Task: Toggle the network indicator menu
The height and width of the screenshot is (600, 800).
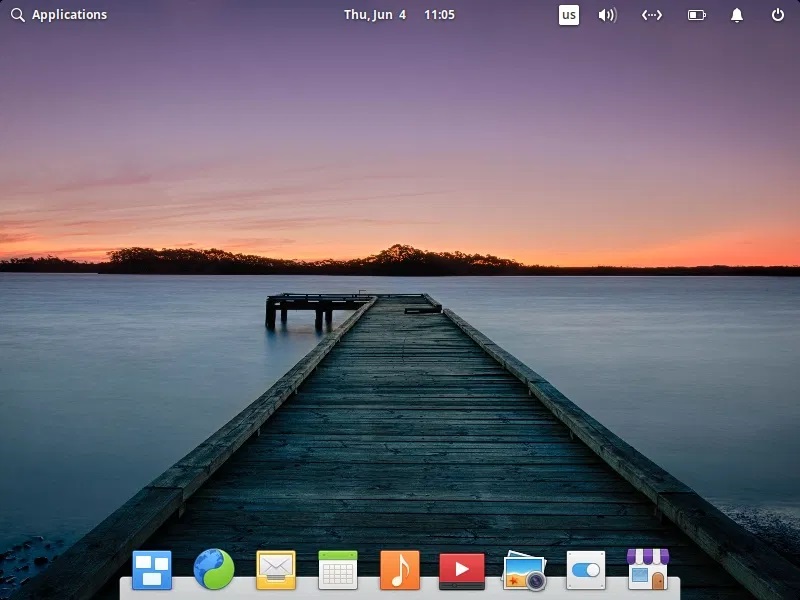Action: click(651, 15)
